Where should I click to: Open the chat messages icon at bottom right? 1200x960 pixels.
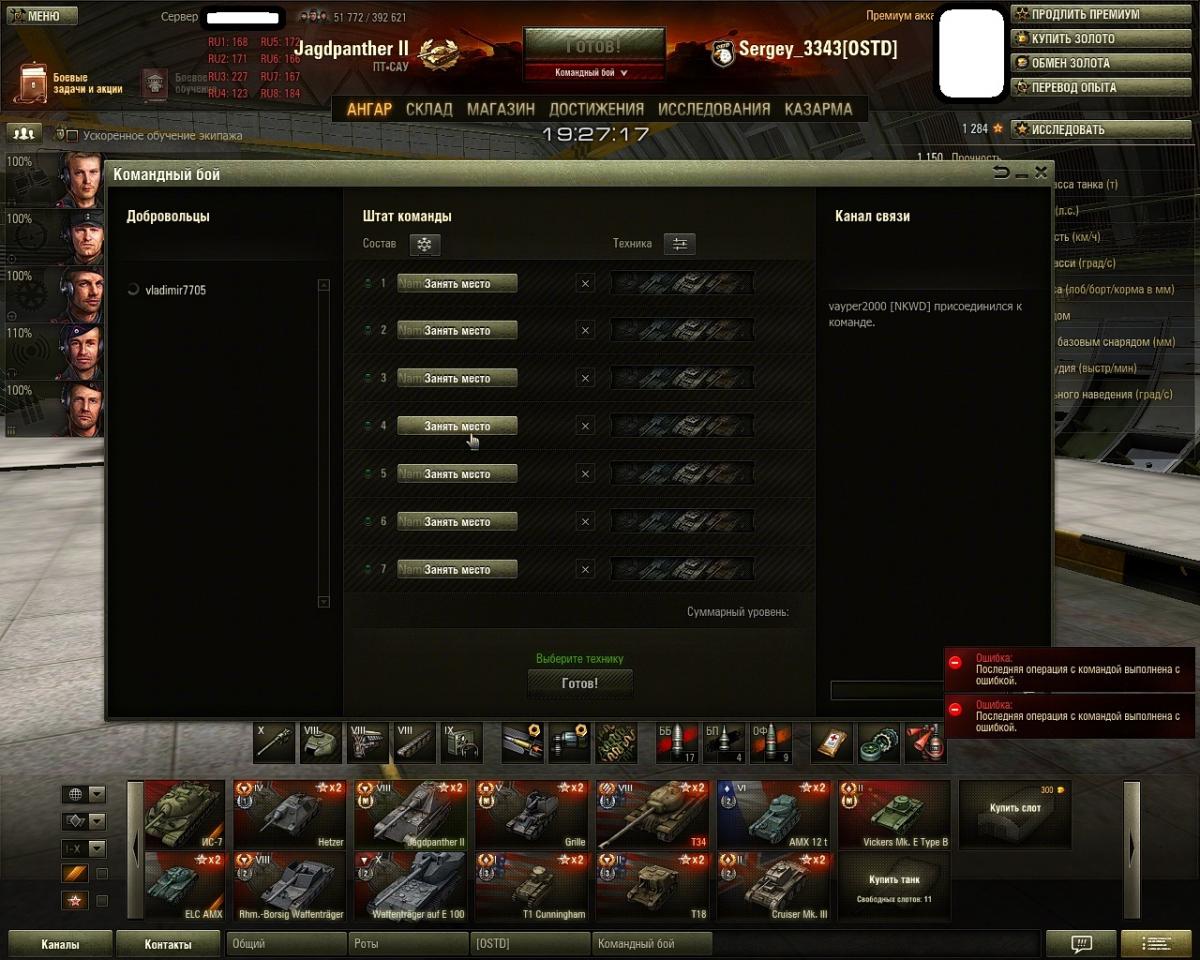click(1081, 943)
